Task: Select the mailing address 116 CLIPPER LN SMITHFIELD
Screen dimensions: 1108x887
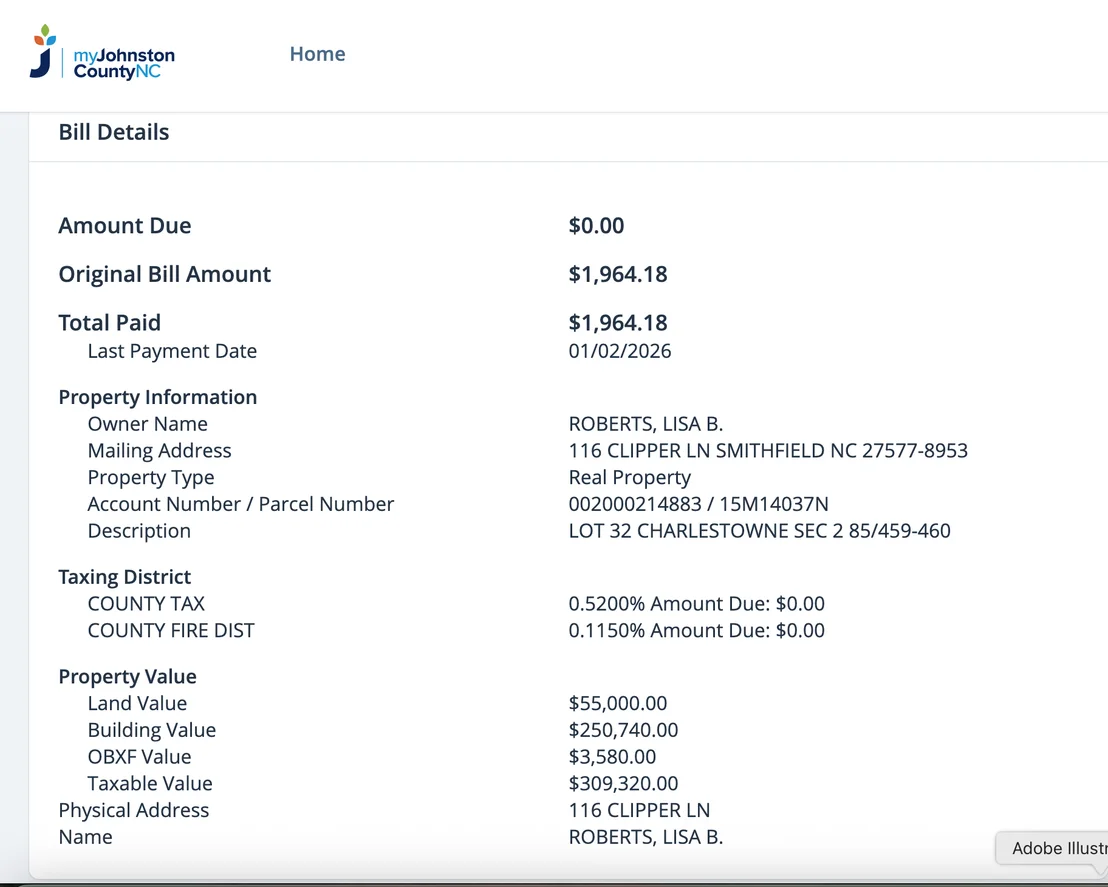Action: pos(768,451)
